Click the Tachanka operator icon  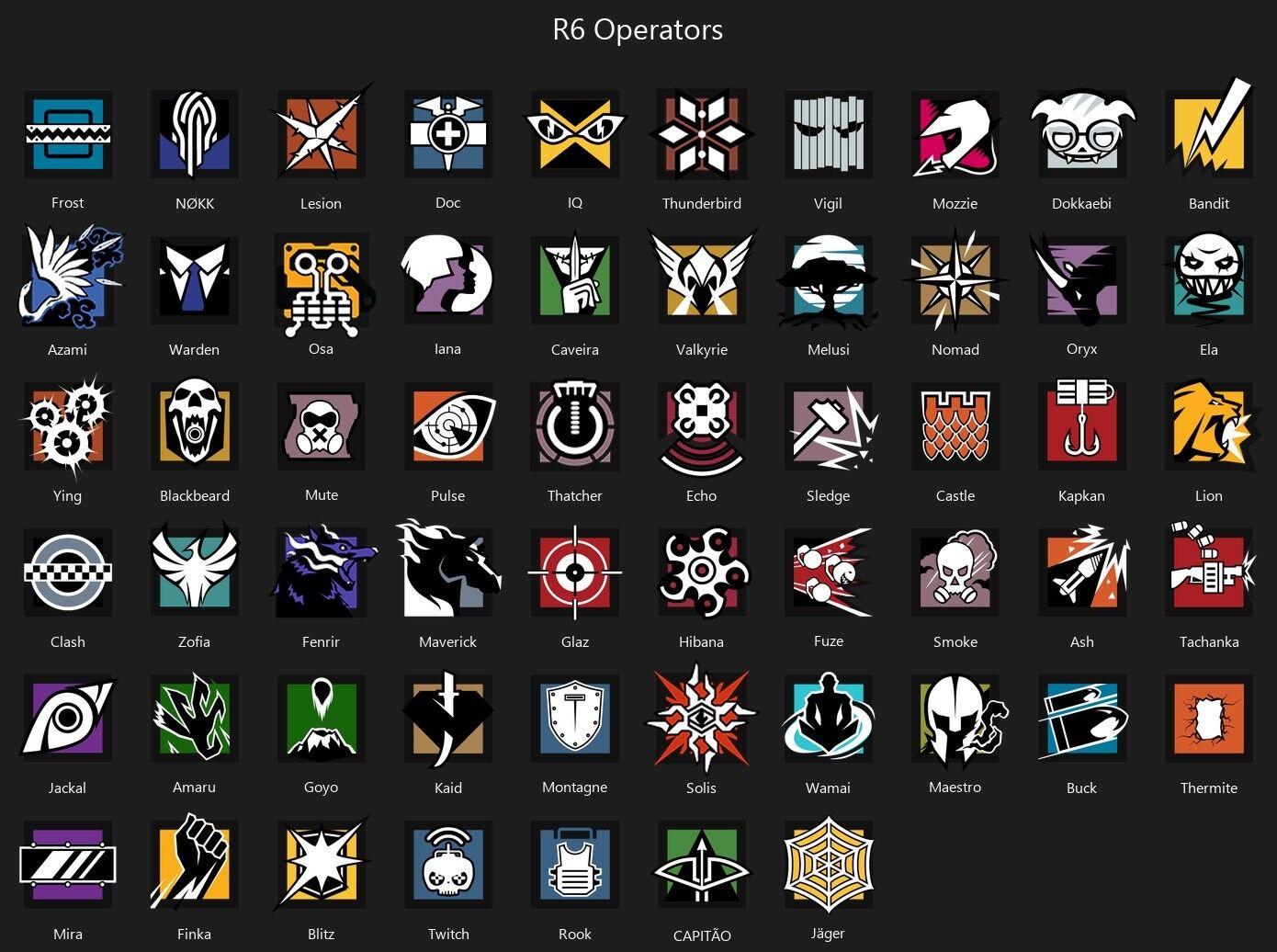pyautogui.click(x=1209, y=570)
